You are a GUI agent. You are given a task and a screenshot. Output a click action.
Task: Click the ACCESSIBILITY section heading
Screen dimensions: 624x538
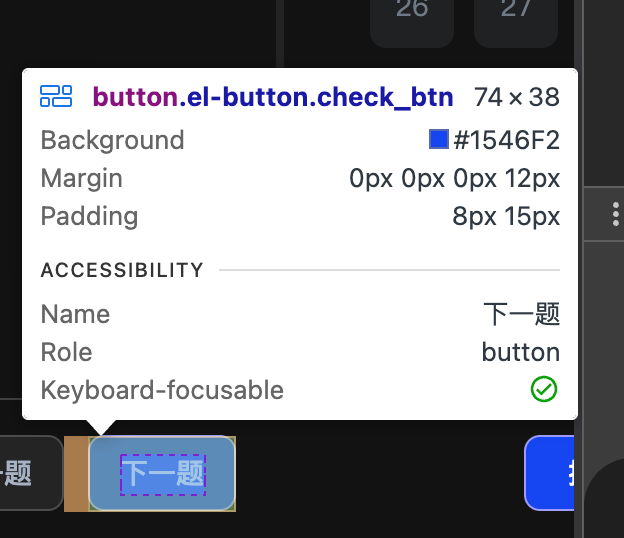click(x=122, y=270)
